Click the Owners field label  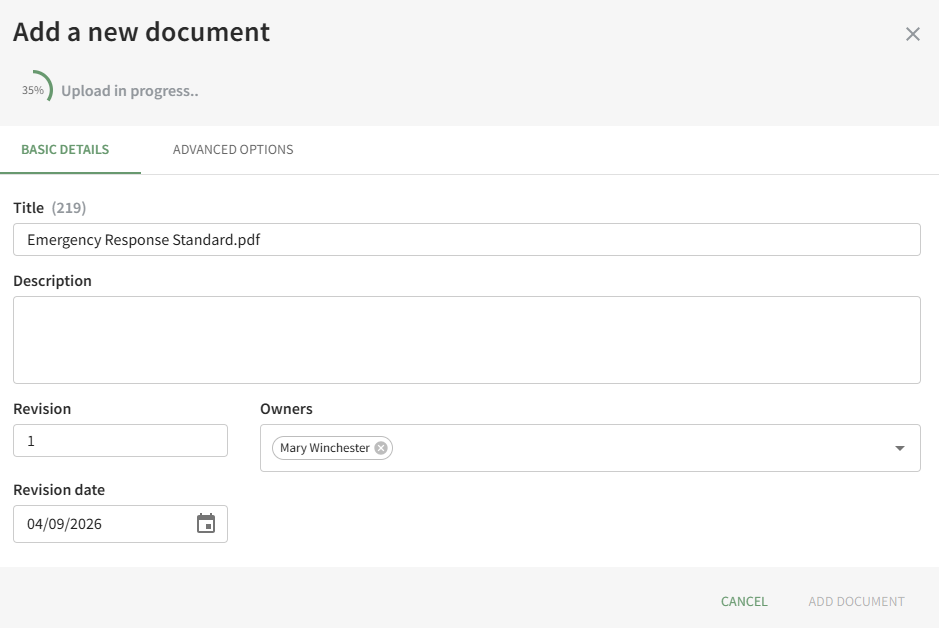pos(286,409)
